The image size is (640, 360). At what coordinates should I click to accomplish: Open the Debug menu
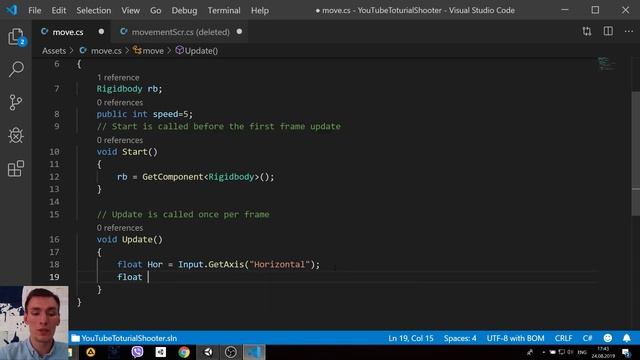pos(184,10)
